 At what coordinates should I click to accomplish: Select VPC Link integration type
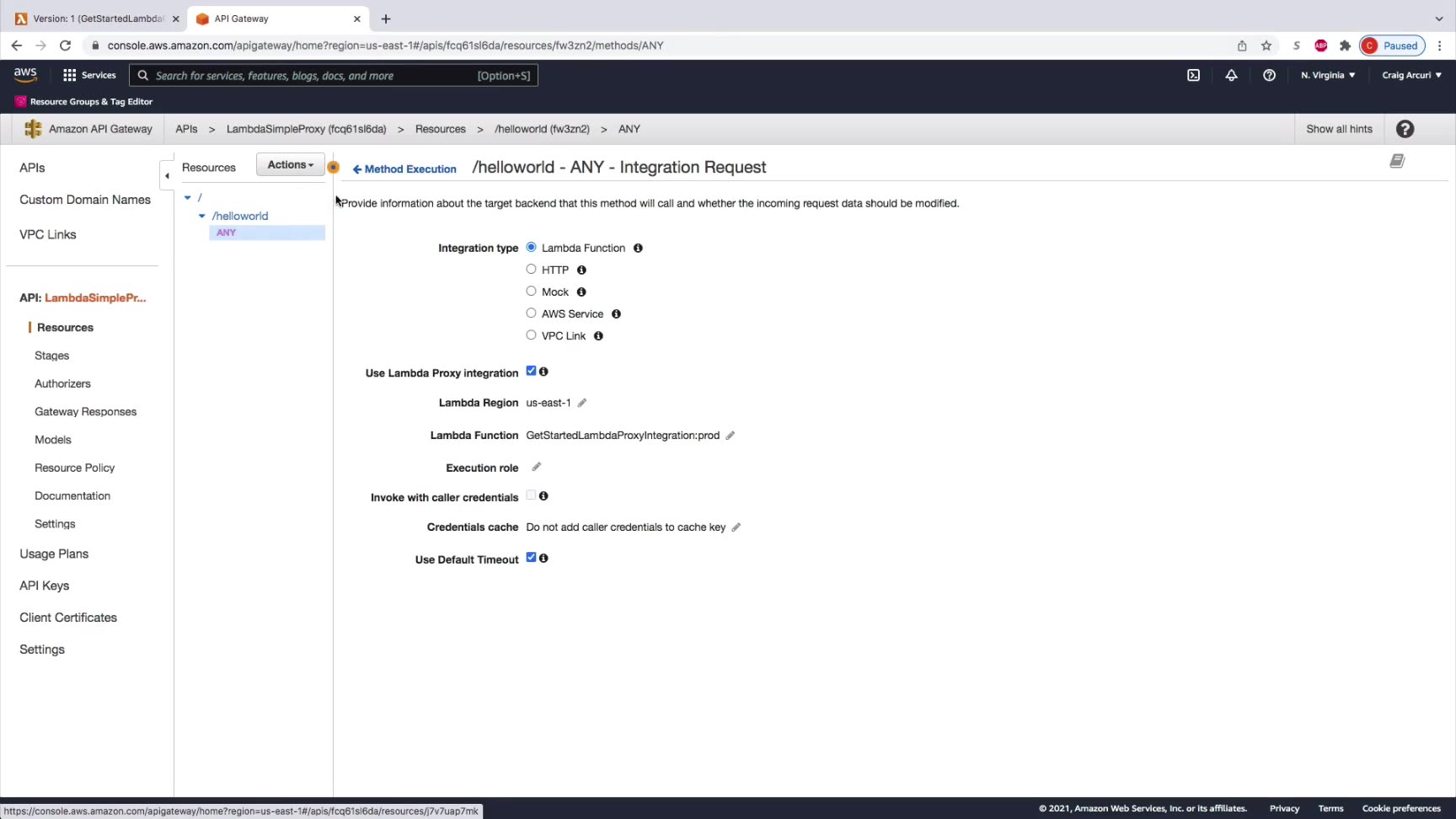click(531, 335)
